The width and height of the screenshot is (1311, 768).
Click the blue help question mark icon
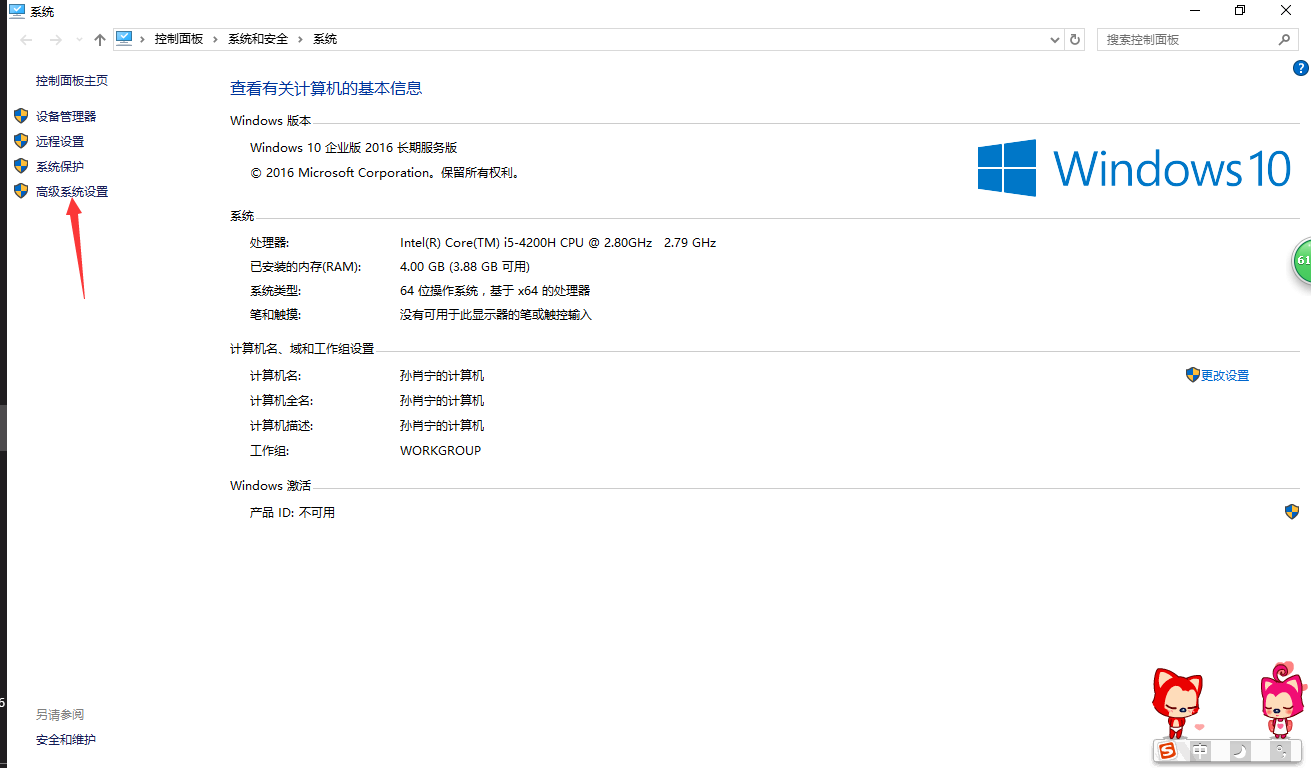(1301, 68)
